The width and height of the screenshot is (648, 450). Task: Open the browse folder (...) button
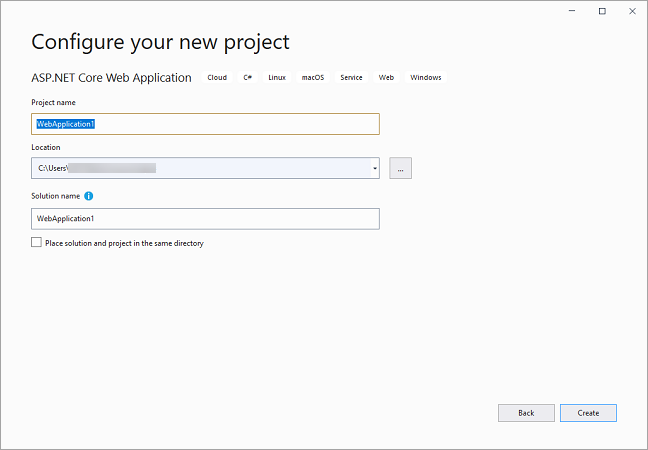pos(400,168)
